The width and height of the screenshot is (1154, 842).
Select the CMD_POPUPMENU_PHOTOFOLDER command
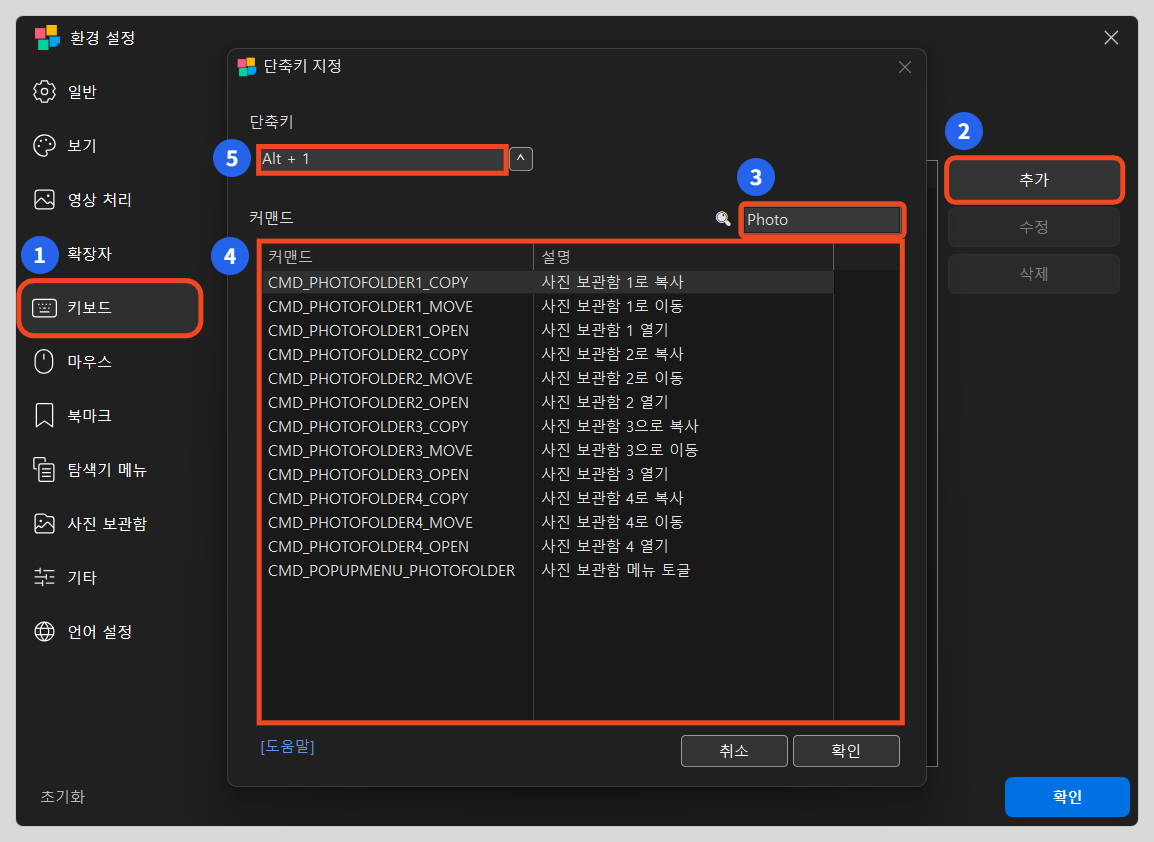[x=548, y=570]
